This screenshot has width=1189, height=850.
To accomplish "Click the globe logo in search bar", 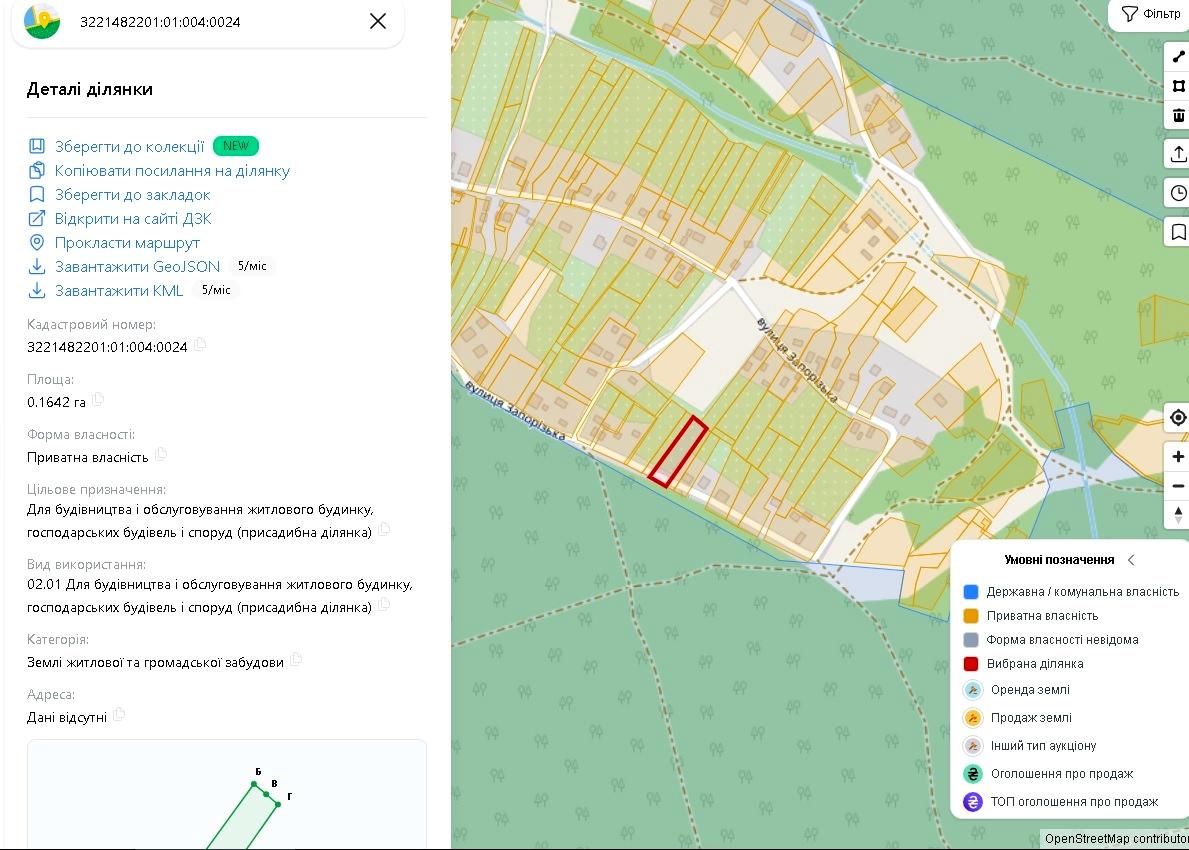I will click(42, 21).
